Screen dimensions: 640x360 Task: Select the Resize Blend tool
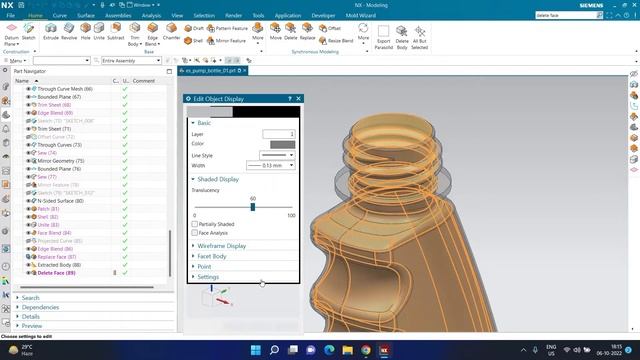[x=336, y=41]
